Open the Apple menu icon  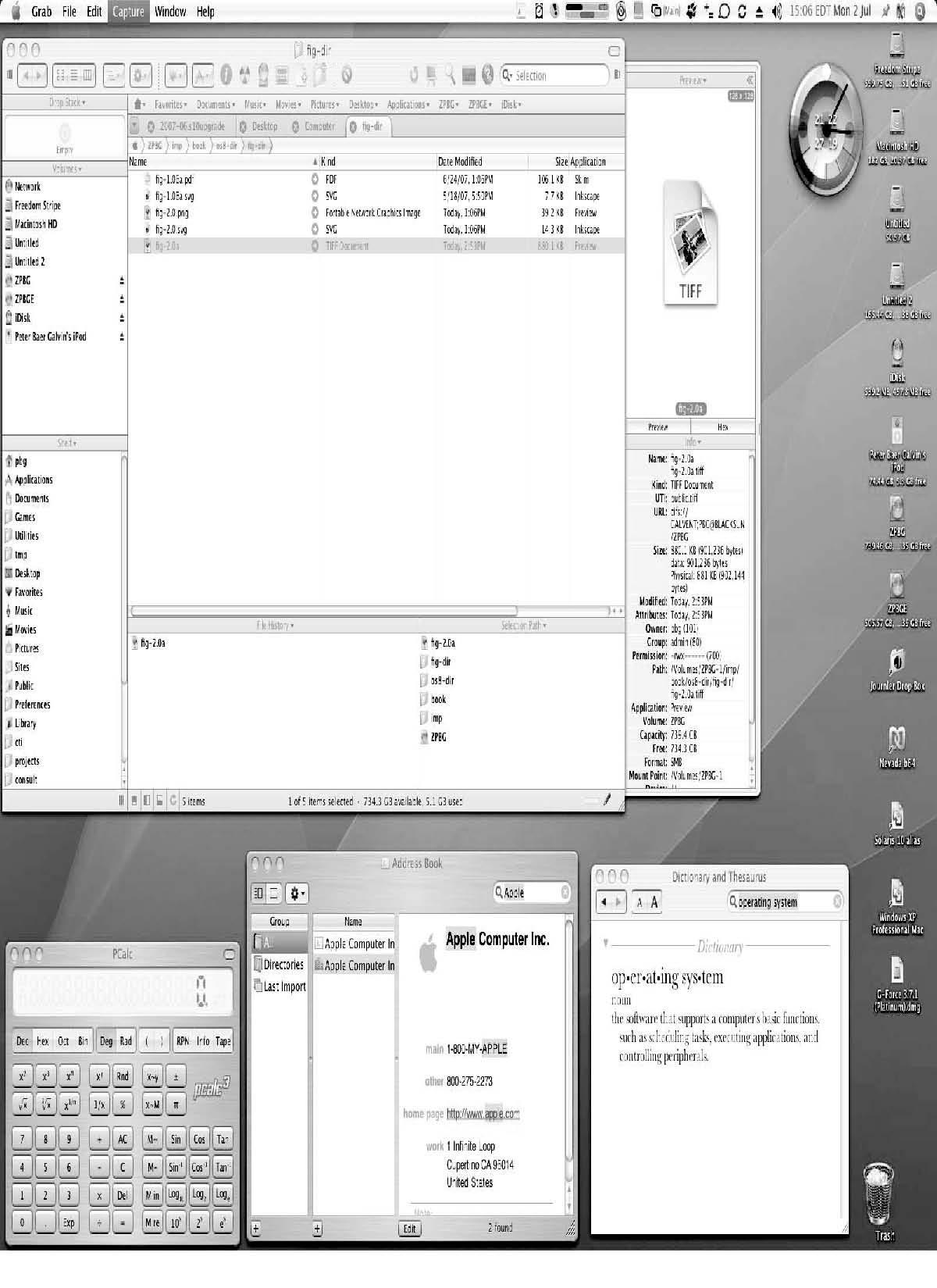coord(15,11)
